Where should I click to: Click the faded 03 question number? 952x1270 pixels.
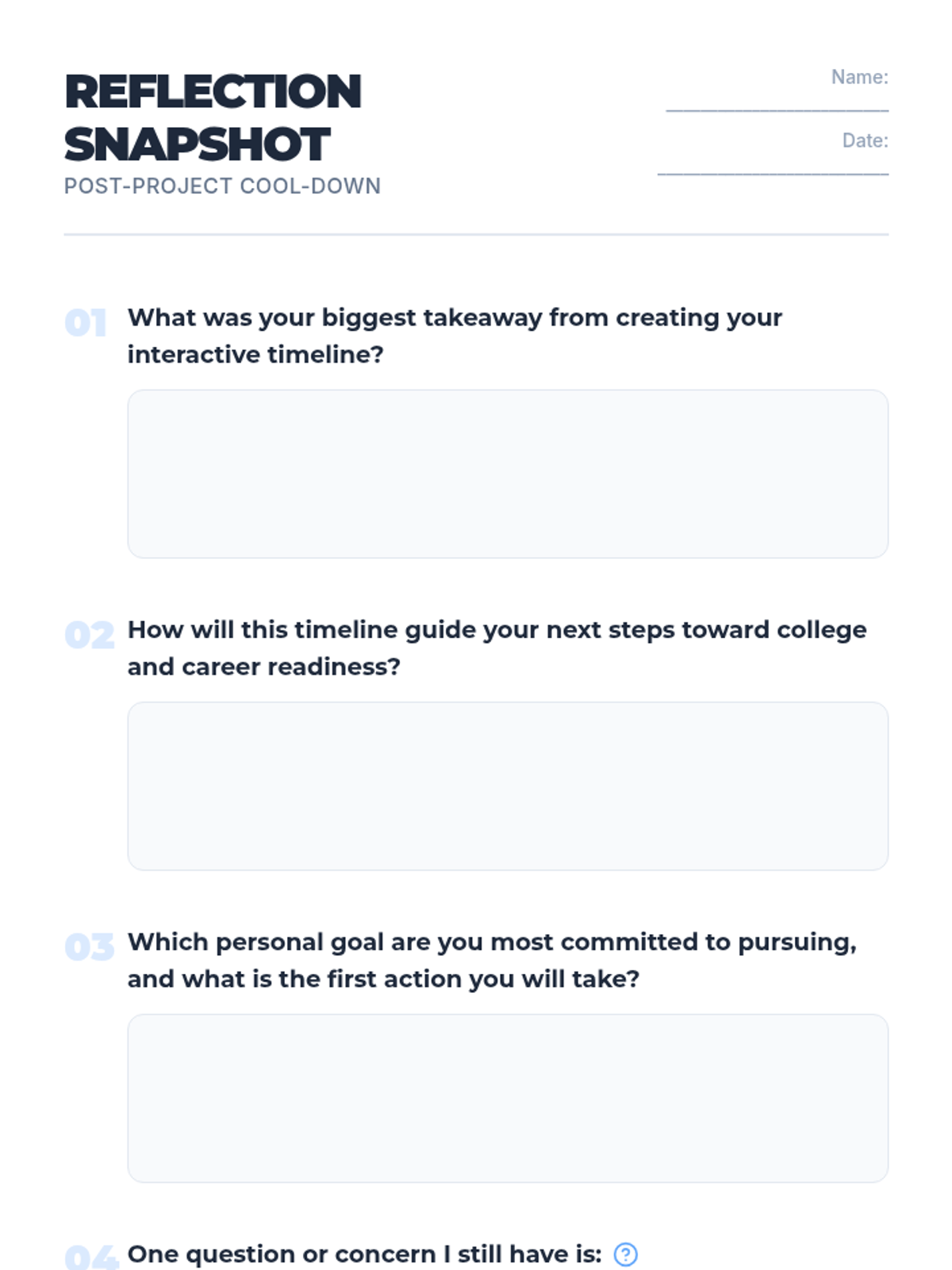click(x=89, y=947)
